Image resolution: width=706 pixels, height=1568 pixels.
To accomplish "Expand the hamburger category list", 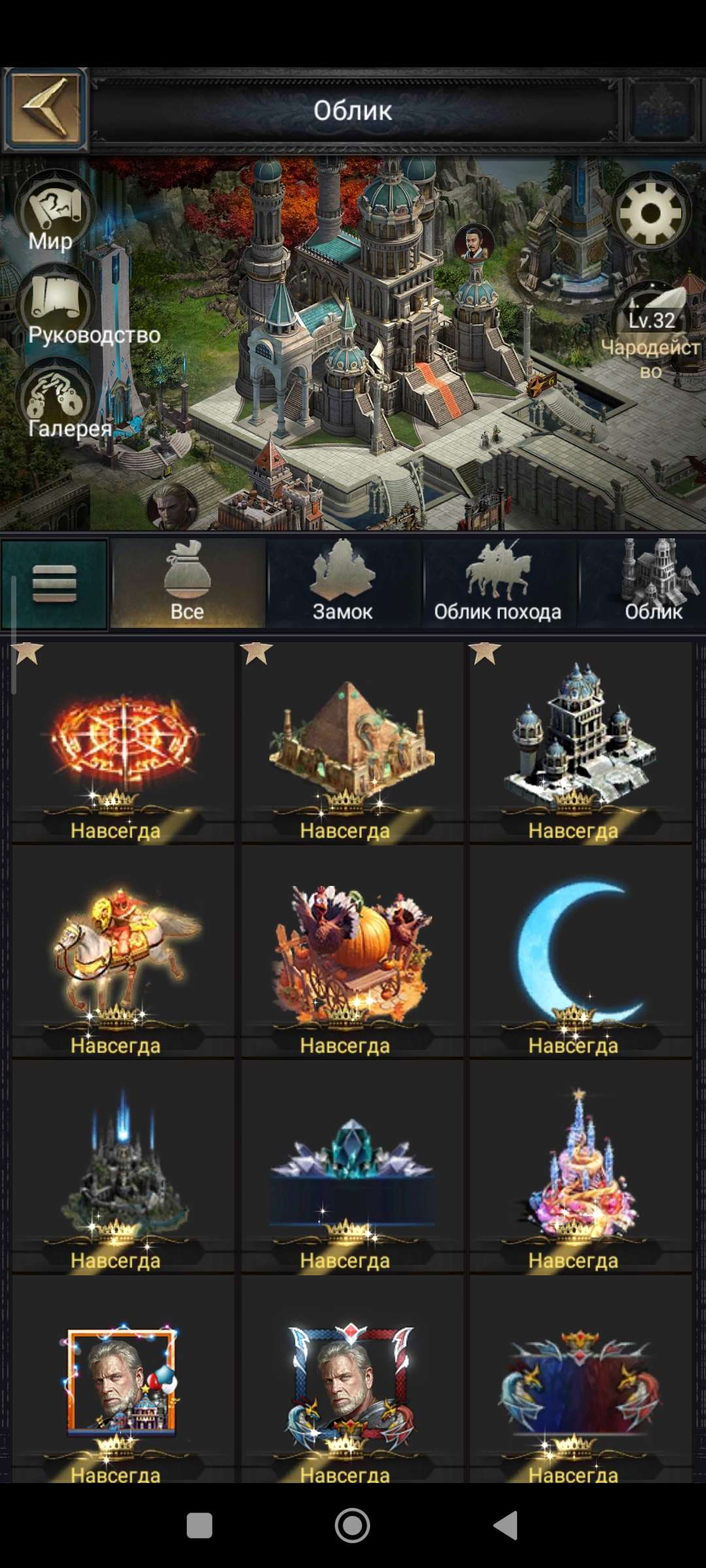I will pos(55,583).
